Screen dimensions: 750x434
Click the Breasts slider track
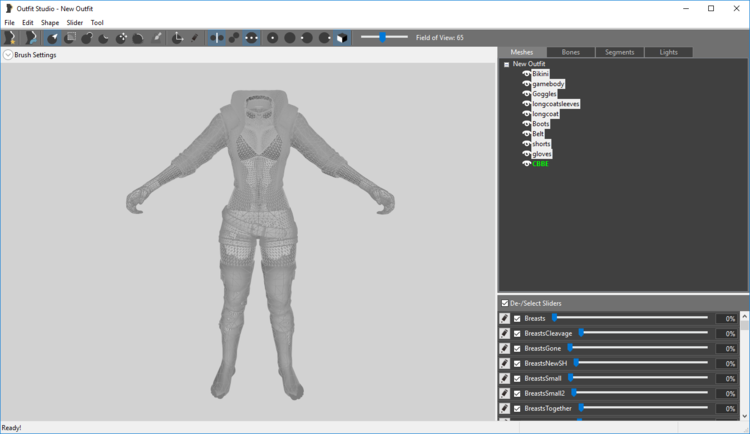[630, 318]
